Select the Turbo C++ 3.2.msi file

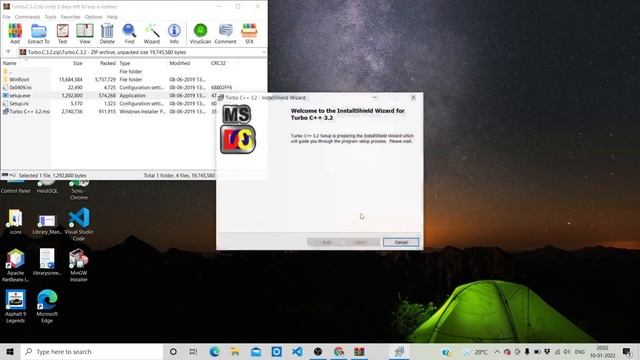point(108,111)
